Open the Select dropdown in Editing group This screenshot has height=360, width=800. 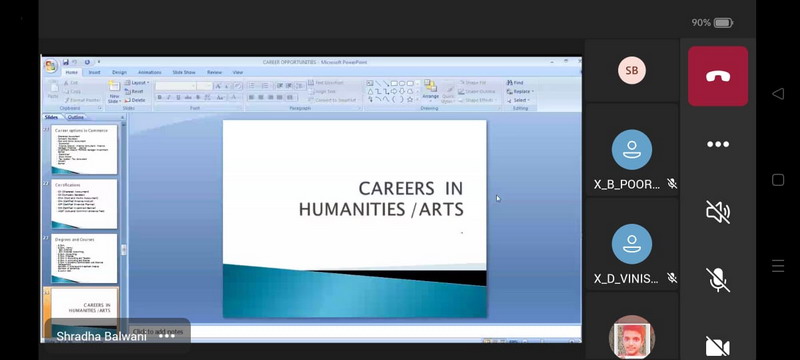click(518, 100)
